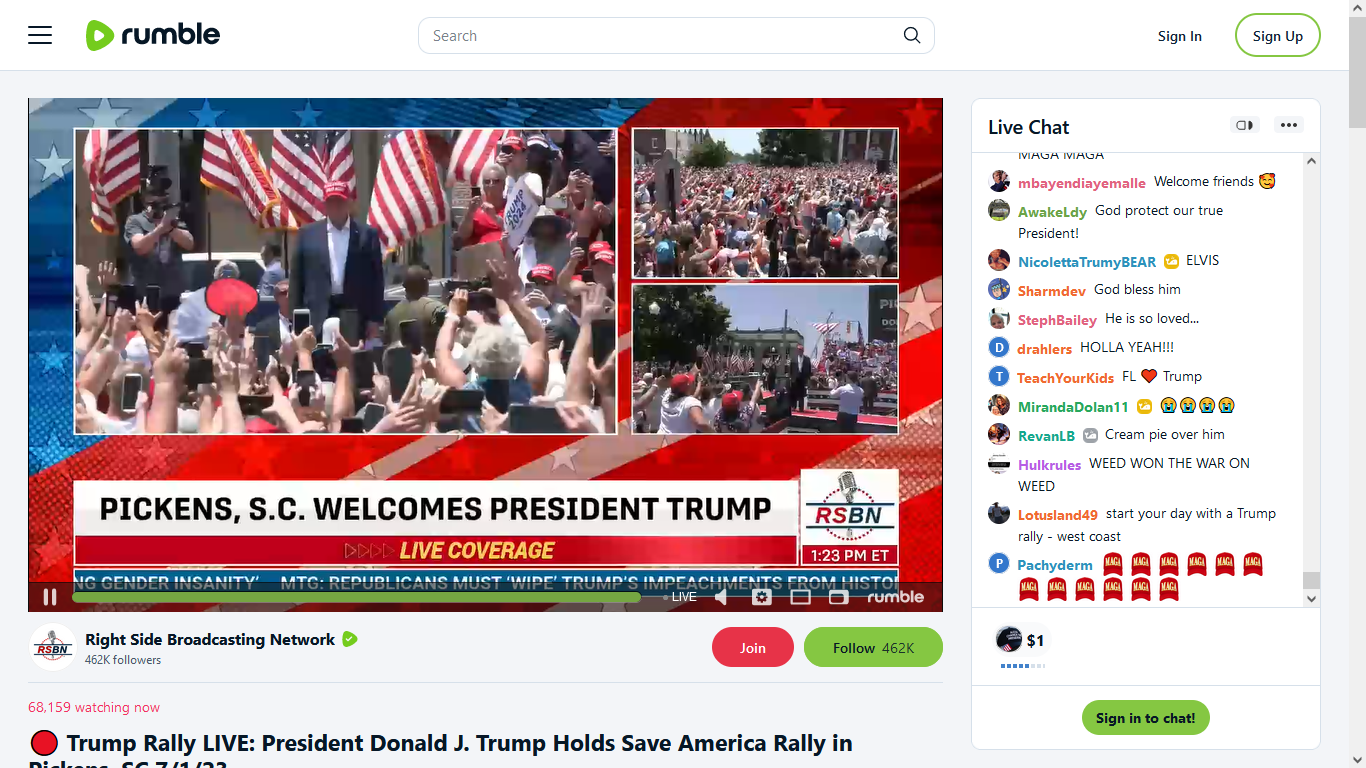Image resolution: width=1366 pixels, height=768 pixels.
Task: Click the rumble logo in the player bar
Action: point(895,597)
